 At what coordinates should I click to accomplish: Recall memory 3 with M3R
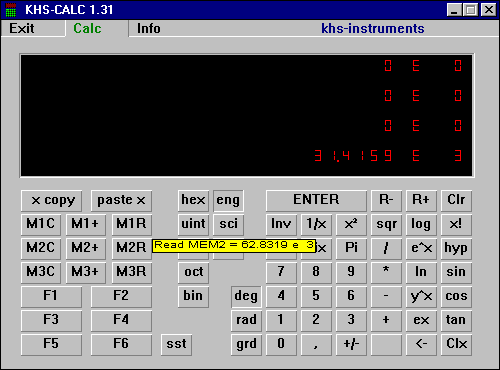coord(132,272)
